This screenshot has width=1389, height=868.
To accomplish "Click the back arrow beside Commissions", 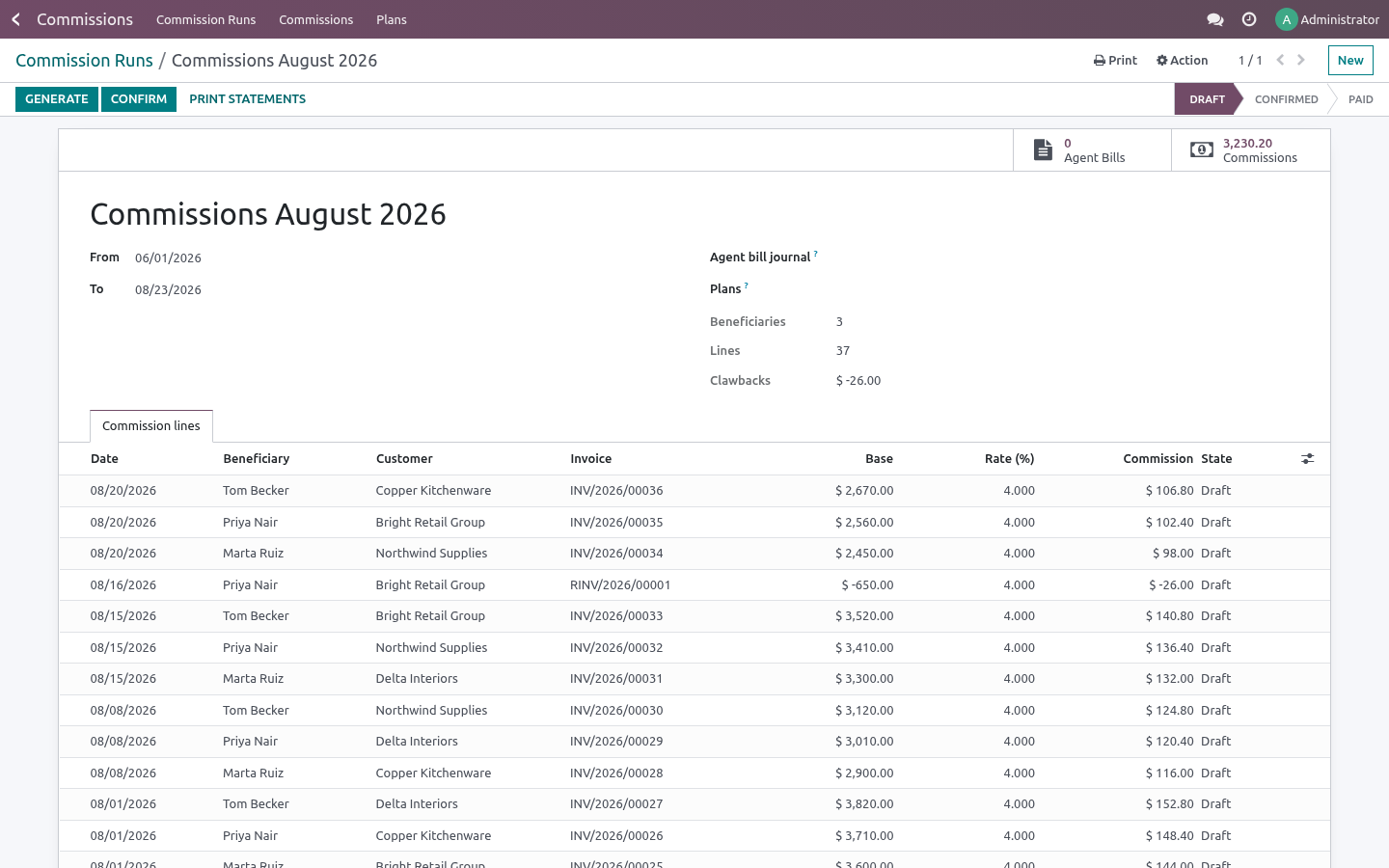I will (x=15, y=19).
